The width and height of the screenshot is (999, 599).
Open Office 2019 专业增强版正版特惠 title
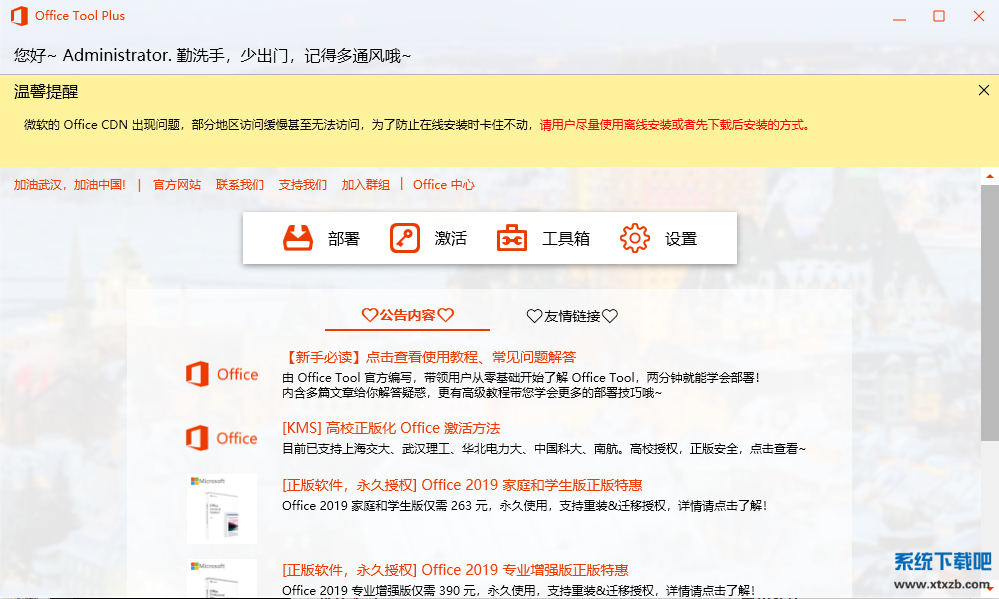(455, 570)
